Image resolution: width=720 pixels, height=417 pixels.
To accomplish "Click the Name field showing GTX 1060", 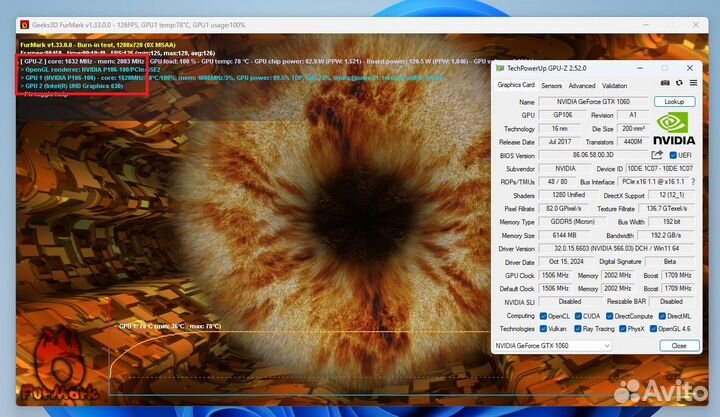I will (593, 101).
